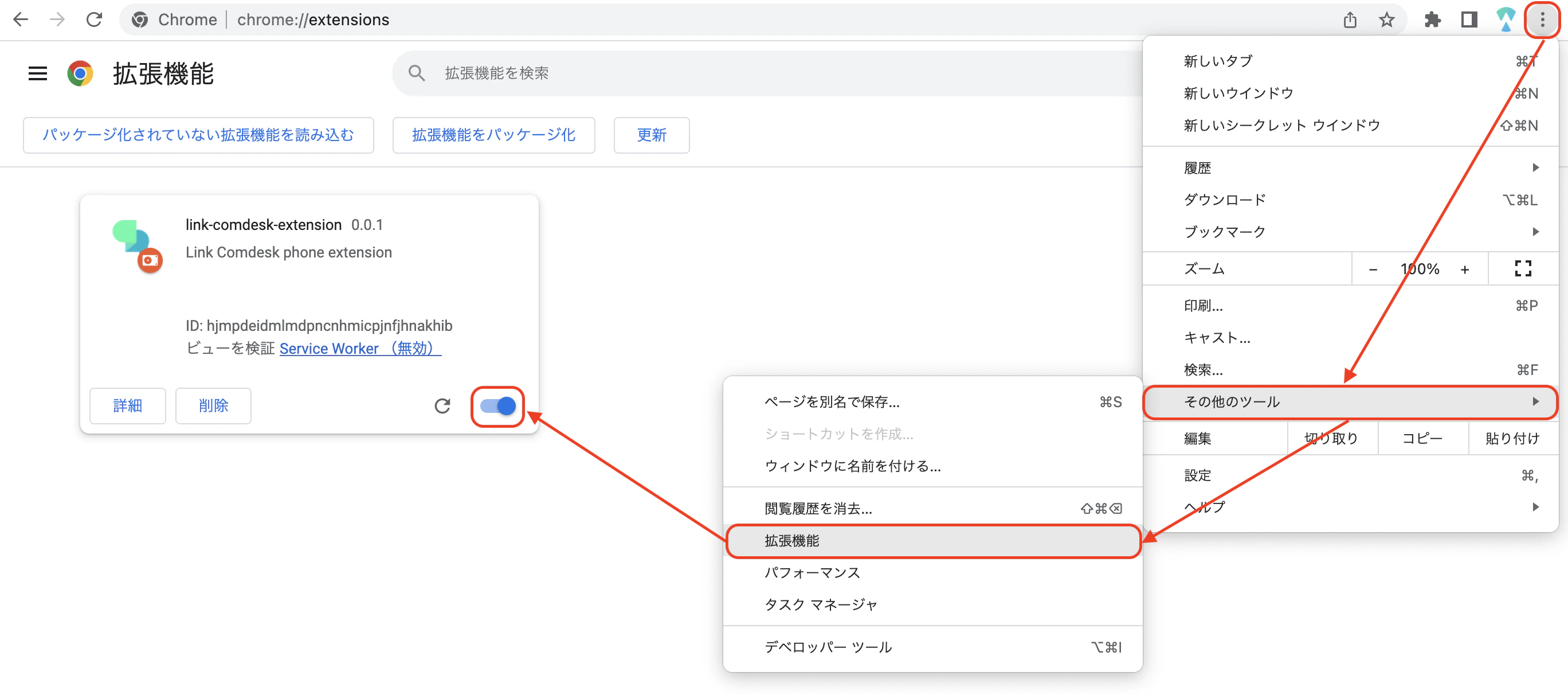
Task: Open the extensions puzzle-piece icon
Action: [1432, 19]
